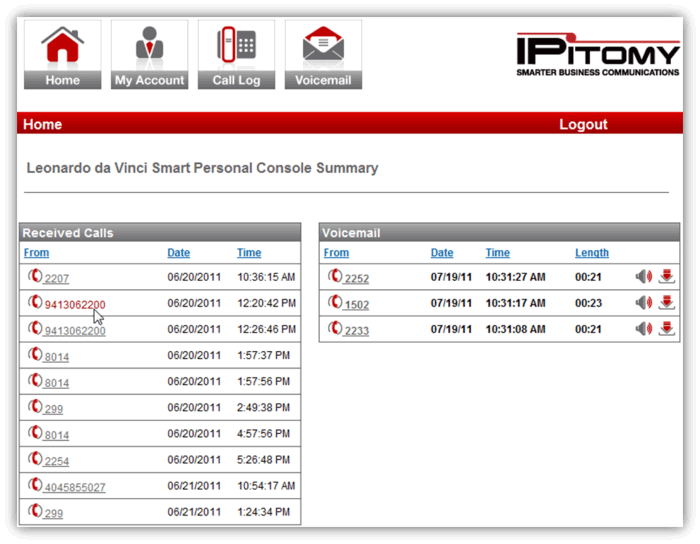Sort Voicemail by From column
Screen dimensions: 700x544
[x=336, y=253]
